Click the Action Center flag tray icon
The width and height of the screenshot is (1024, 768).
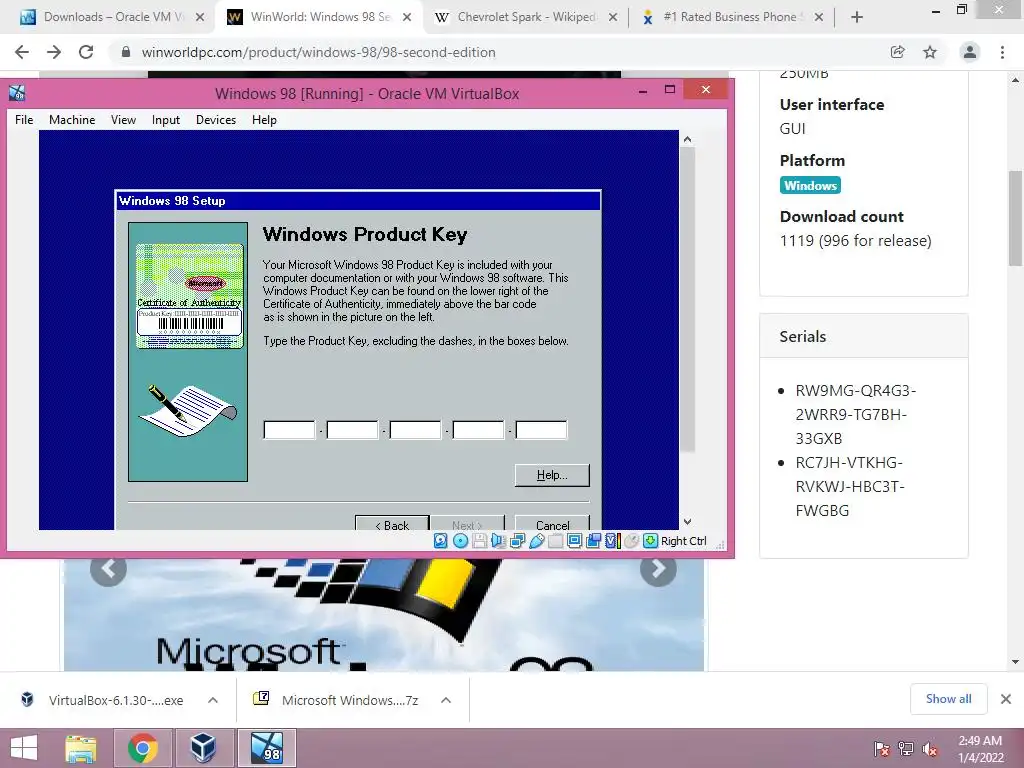click(882, 749)
